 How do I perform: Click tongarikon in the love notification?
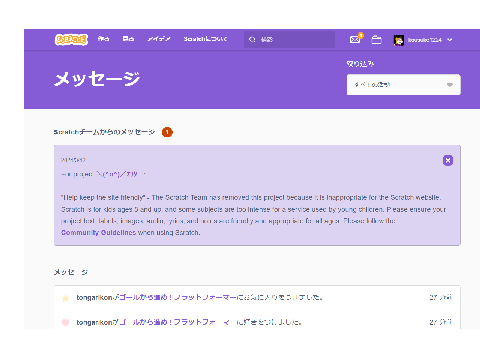point(94,322)
